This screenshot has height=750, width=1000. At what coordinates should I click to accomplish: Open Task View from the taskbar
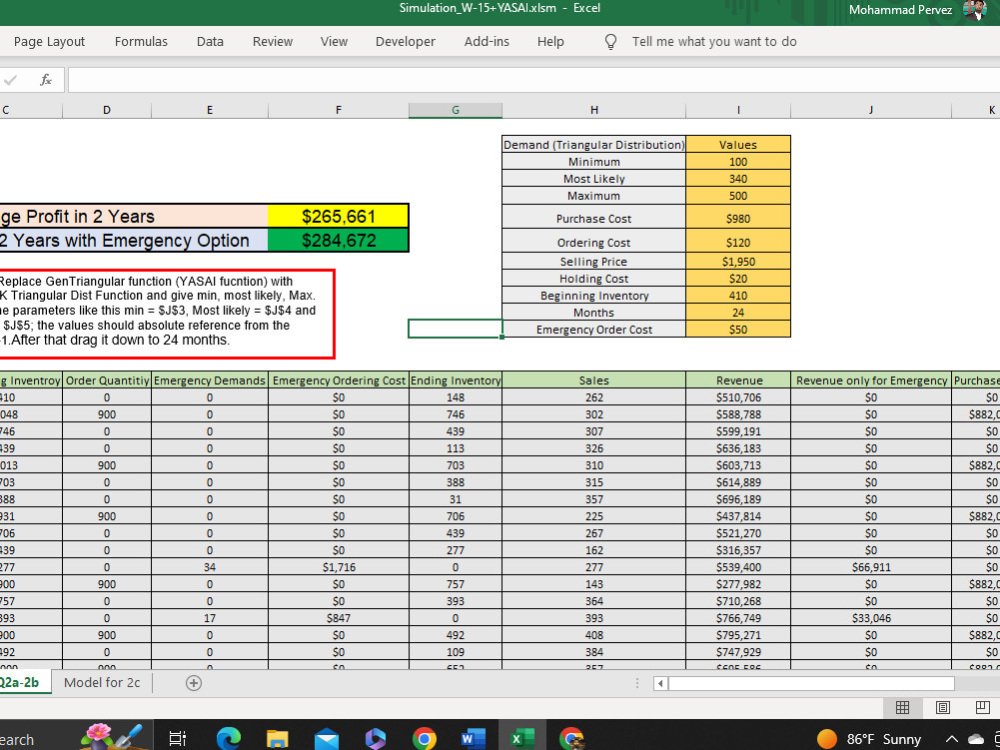coord(177,738)
